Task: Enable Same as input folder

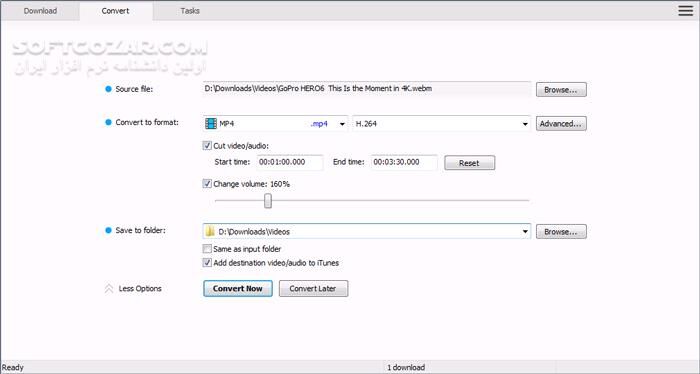Action: (207, 249)
